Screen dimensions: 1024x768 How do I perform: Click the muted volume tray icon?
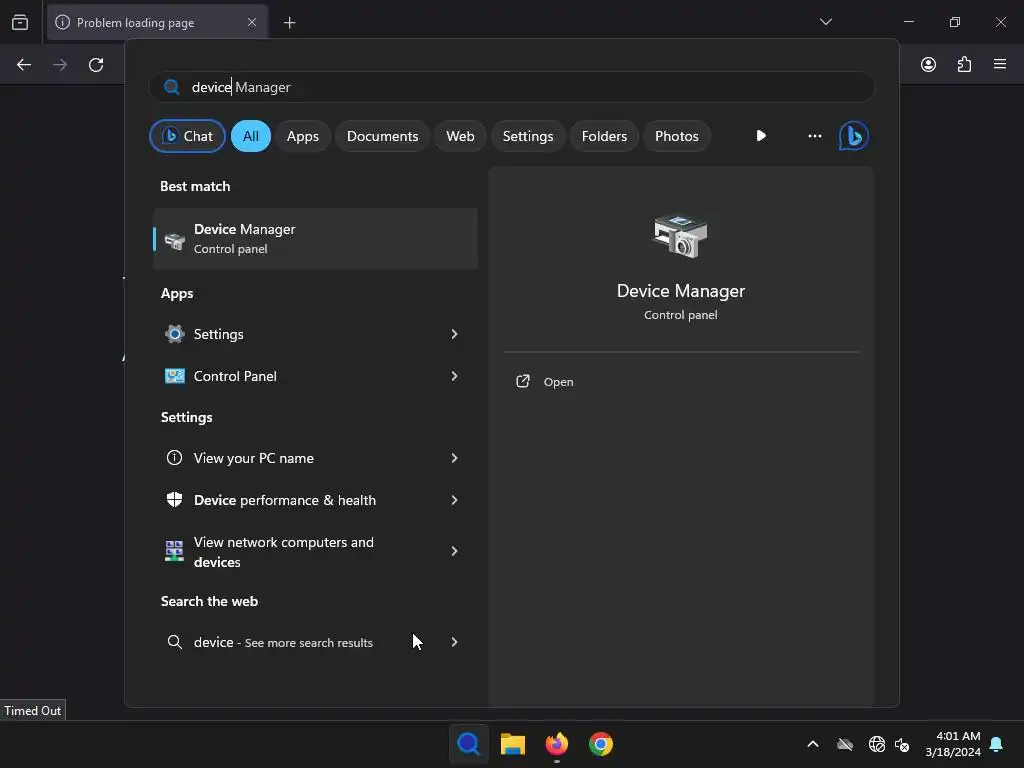902,744
